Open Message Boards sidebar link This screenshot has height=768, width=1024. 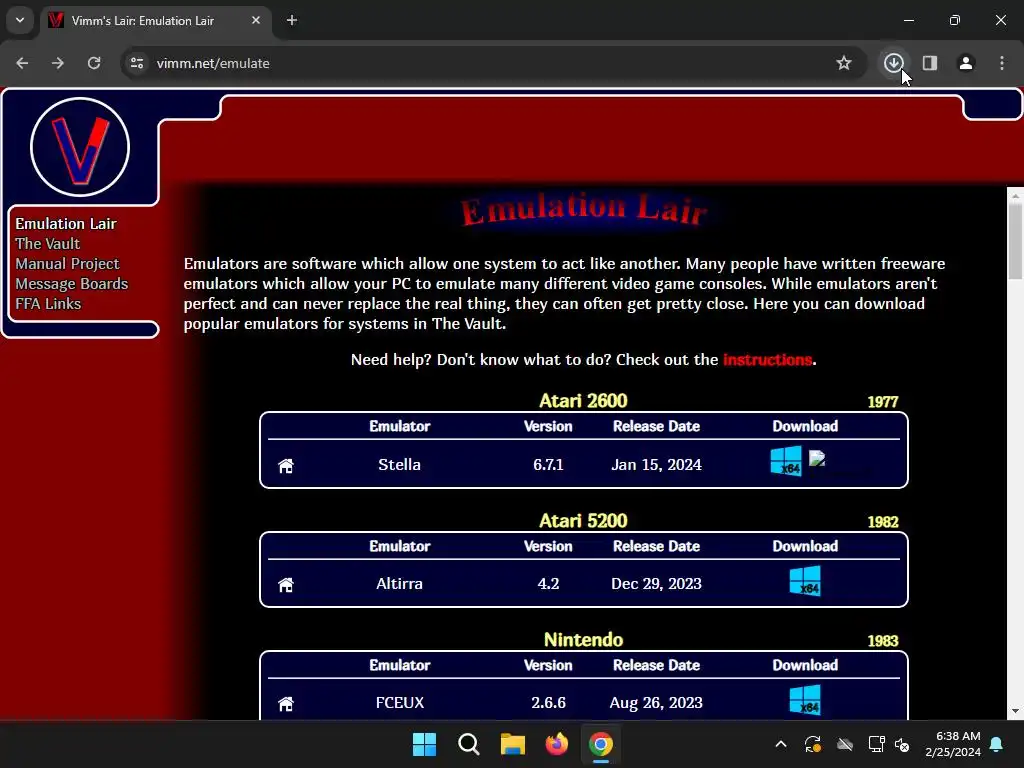point(72,284)
